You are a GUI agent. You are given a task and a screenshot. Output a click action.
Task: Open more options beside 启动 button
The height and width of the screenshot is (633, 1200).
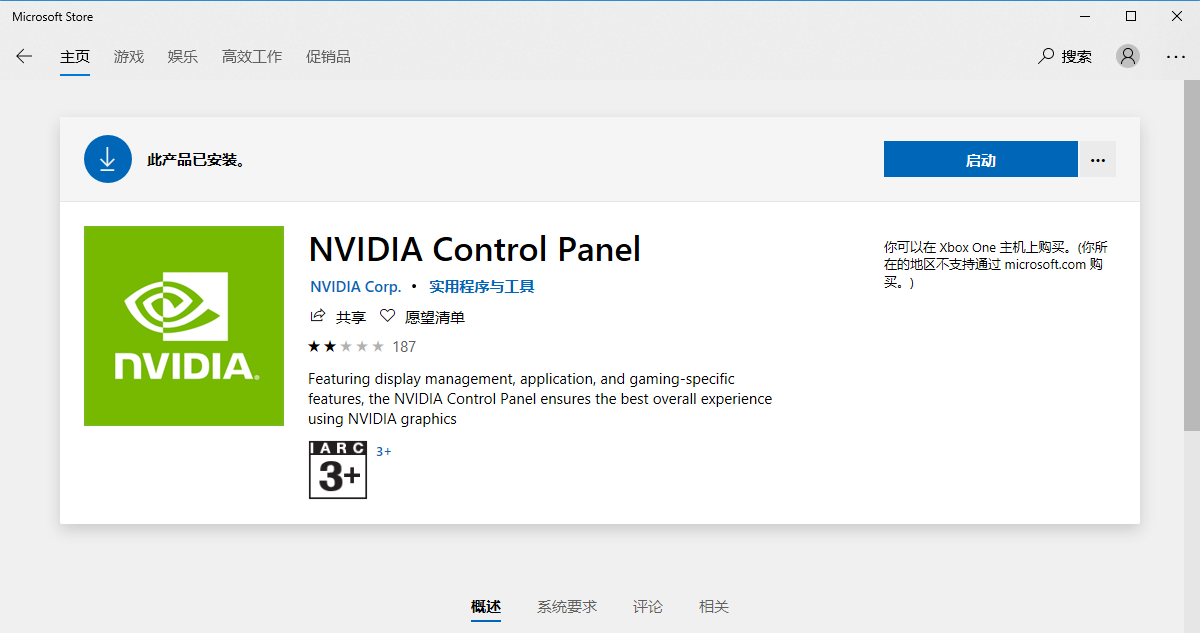click(1098, 159)
